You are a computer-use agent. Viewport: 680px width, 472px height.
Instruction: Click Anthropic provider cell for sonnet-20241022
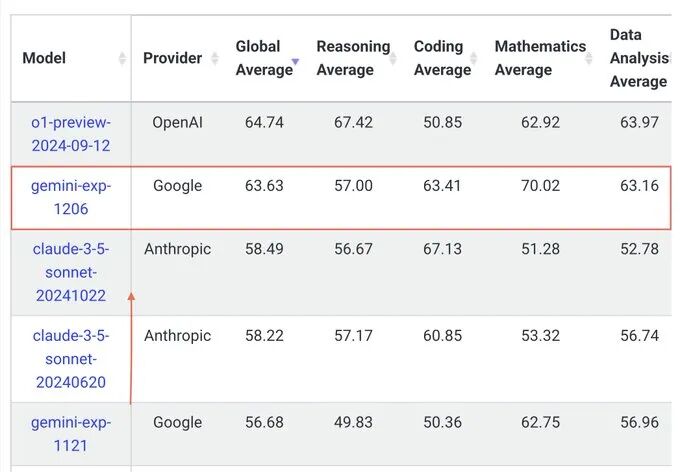tap(177, 249)
